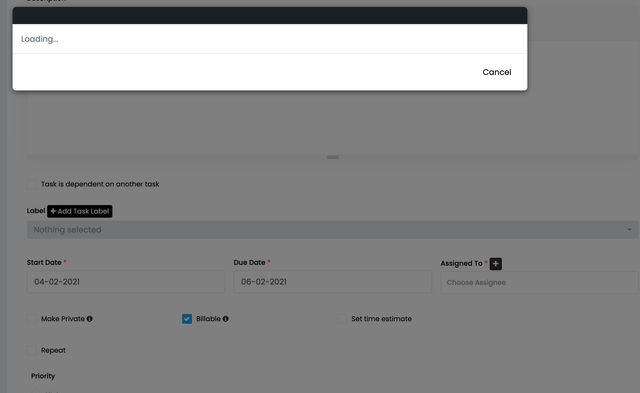Click the plus icon beside Assigned To
Image resolution: width=640 pixels, height=393 pixels.
(x=496, y=264)
